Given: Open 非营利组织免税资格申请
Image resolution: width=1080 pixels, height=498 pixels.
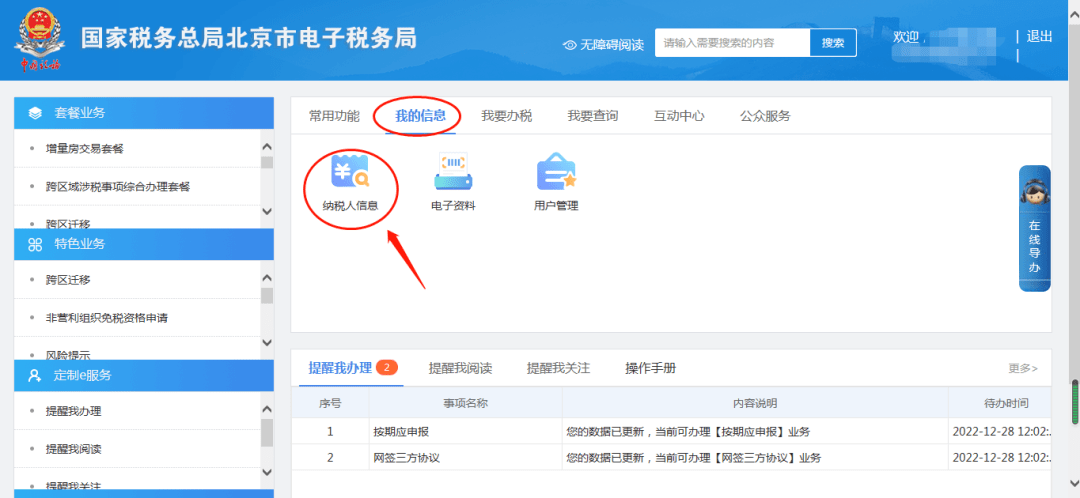Looking at the screenshot, I should tap(107, 318).
